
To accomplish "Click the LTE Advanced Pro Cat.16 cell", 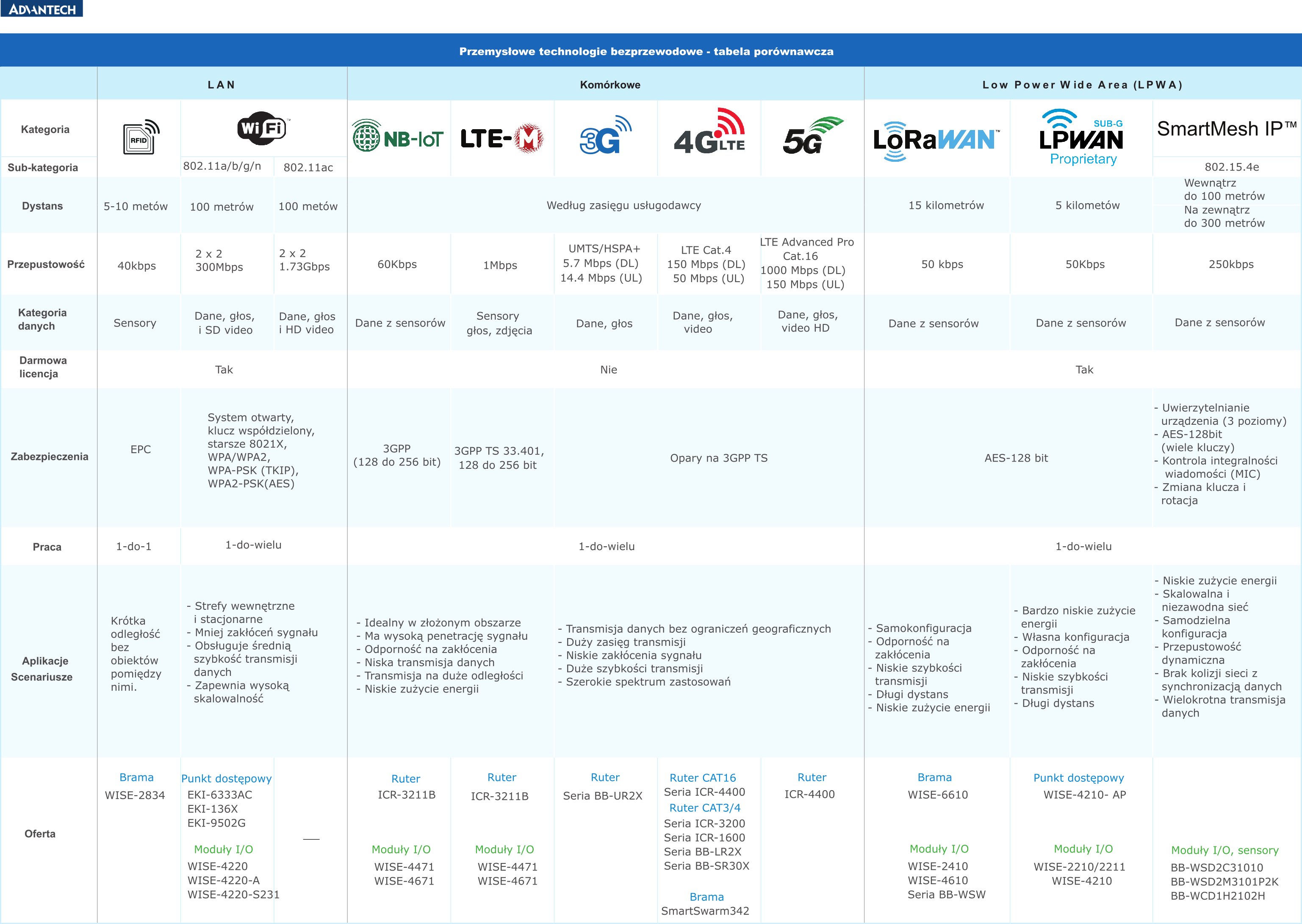I will point(807,263).
